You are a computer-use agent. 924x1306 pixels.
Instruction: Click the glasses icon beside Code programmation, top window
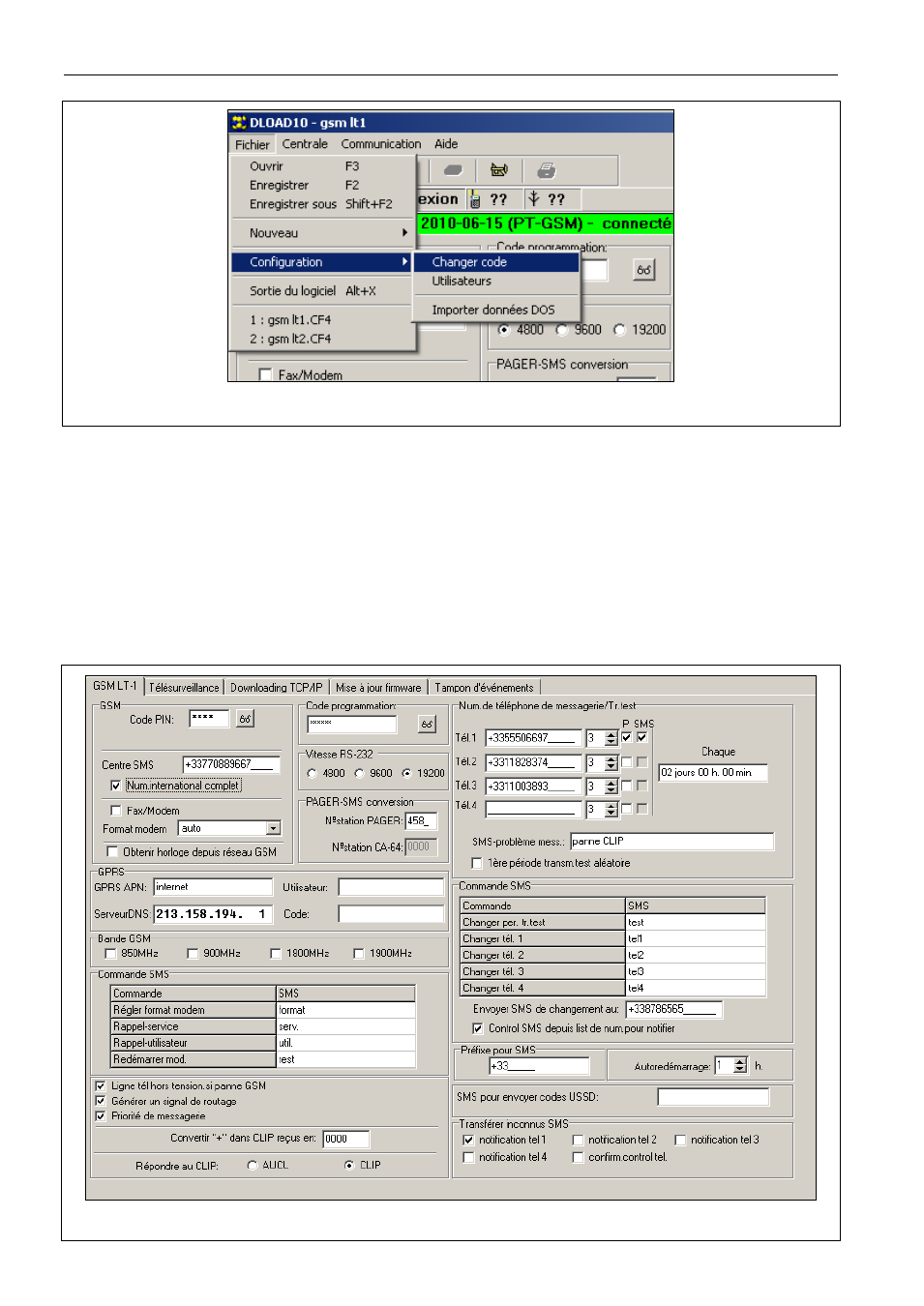click(x=644, y=270)
